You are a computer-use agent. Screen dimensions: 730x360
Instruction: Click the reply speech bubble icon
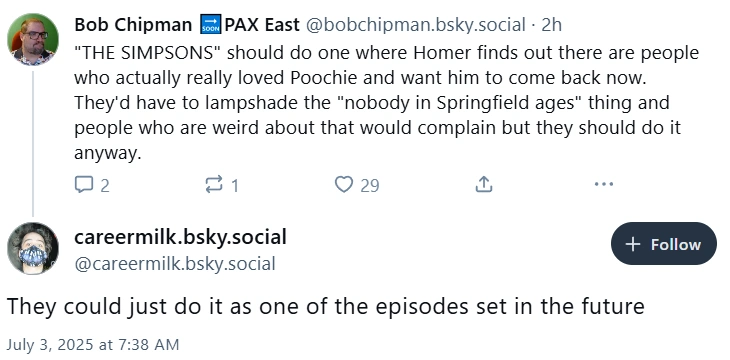pyautogui.click(x=84, y=184)
